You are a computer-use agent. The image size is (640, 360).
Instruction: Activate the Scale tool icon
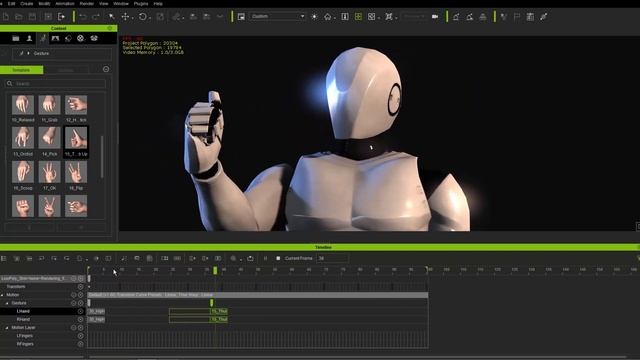160,17
